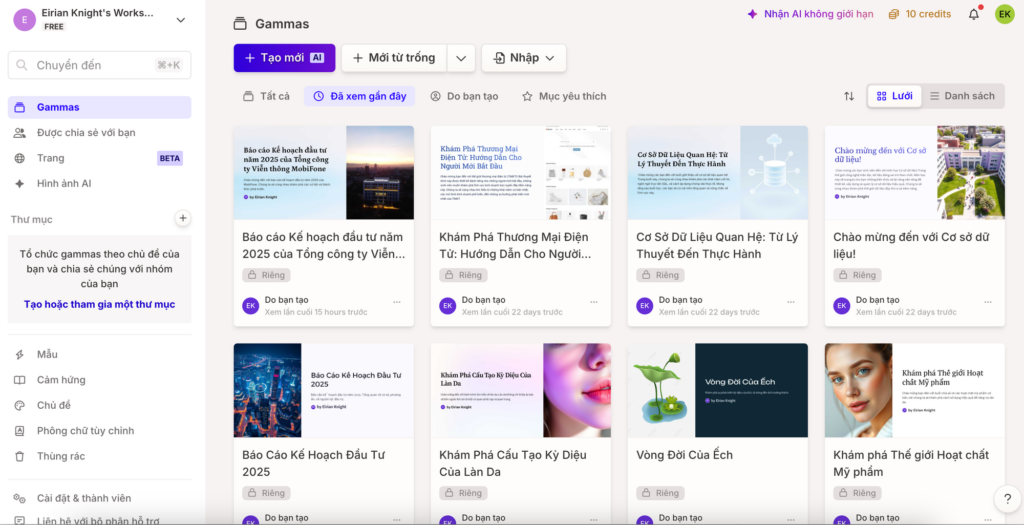Open Thùng rác trash in sidebar

click(x=61, y=456)
